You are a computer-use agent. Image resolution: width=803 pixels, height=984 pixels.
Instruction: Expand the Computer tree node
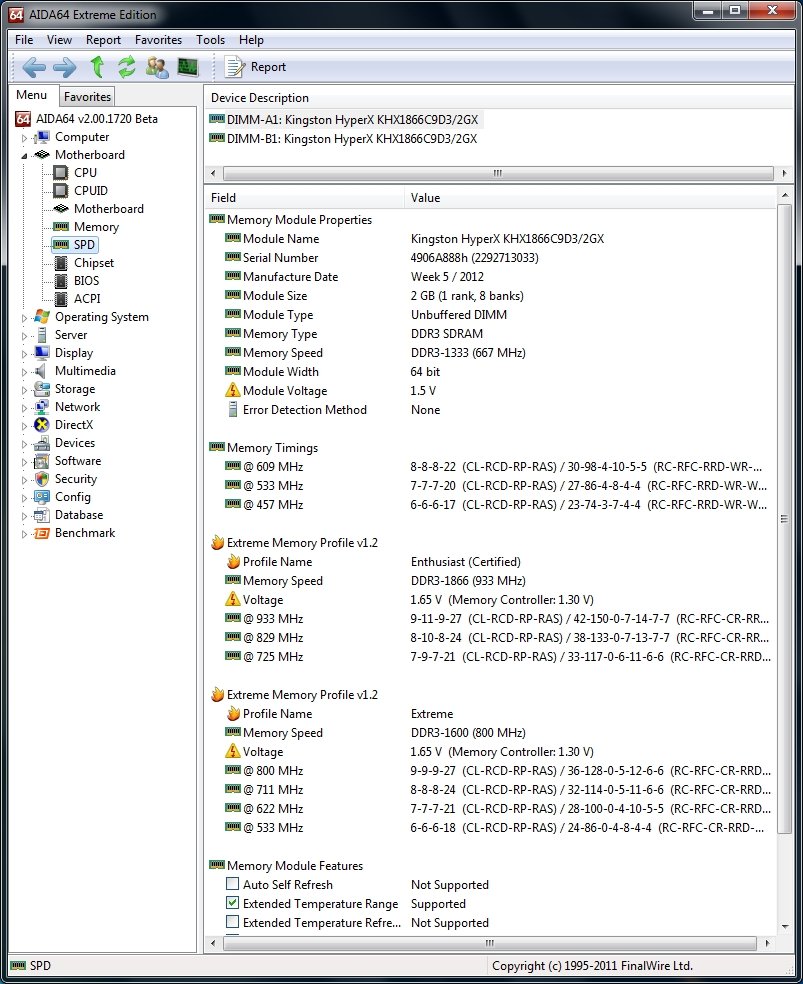24,137
